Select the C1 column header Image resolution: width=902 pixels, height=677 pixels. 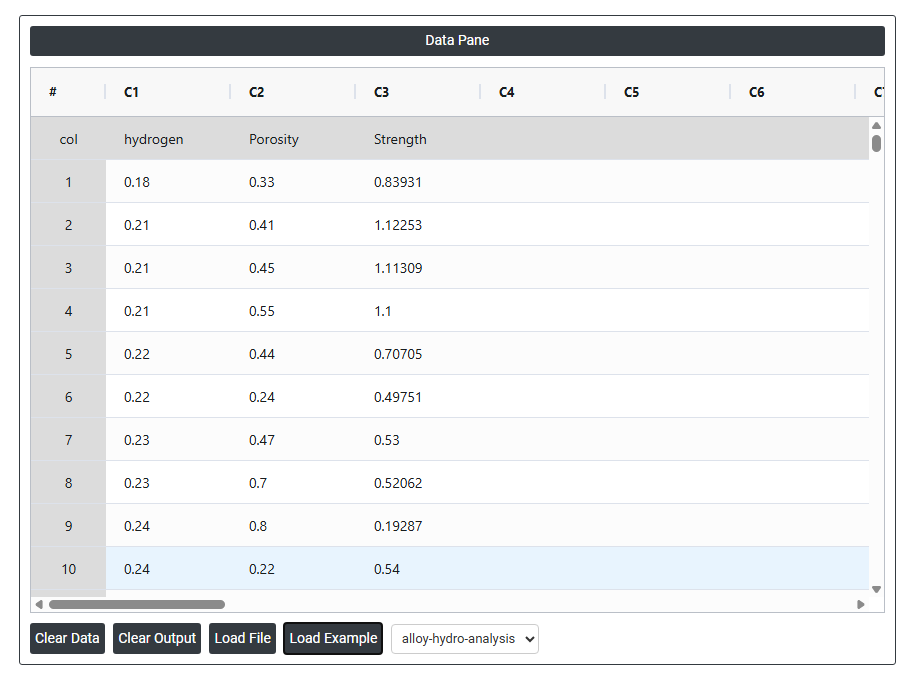[166, 92]
